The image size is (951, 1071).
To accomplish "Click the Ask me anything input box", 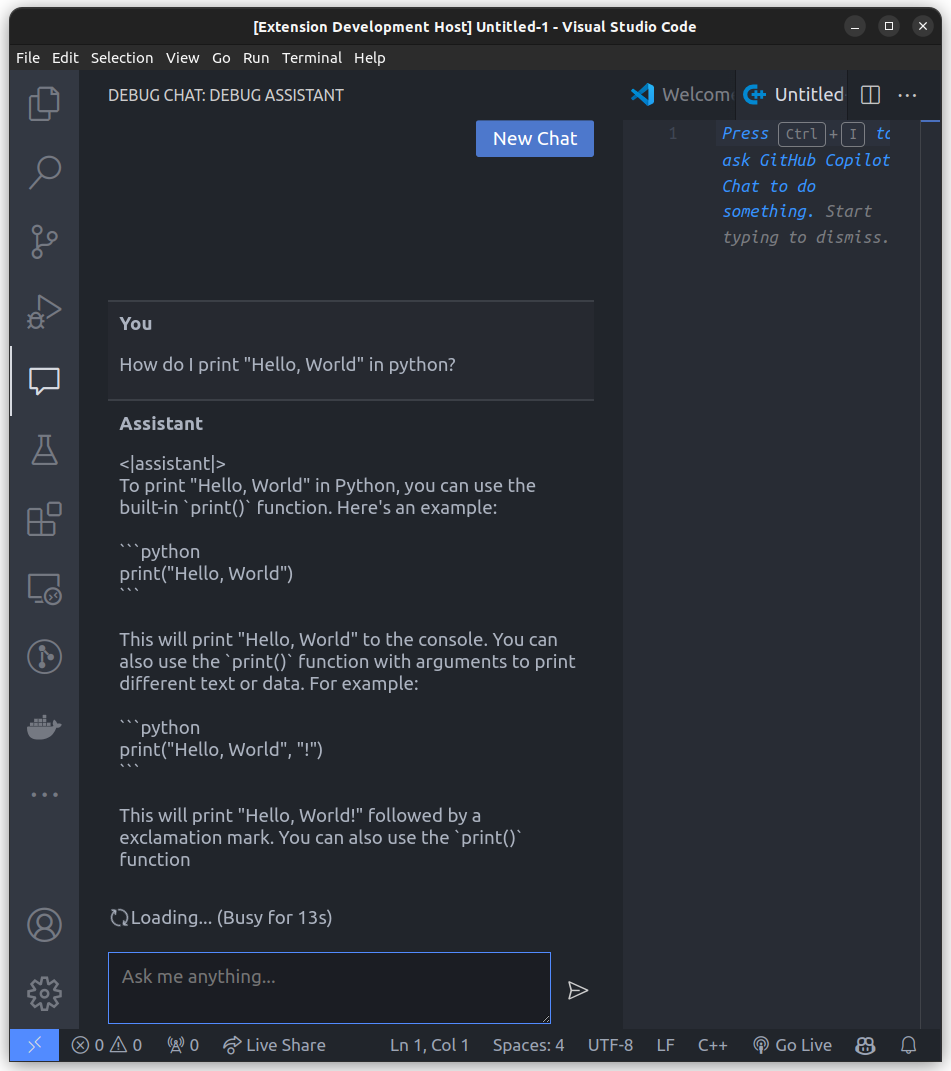I will pyautogui.click(x=329, y=988).
